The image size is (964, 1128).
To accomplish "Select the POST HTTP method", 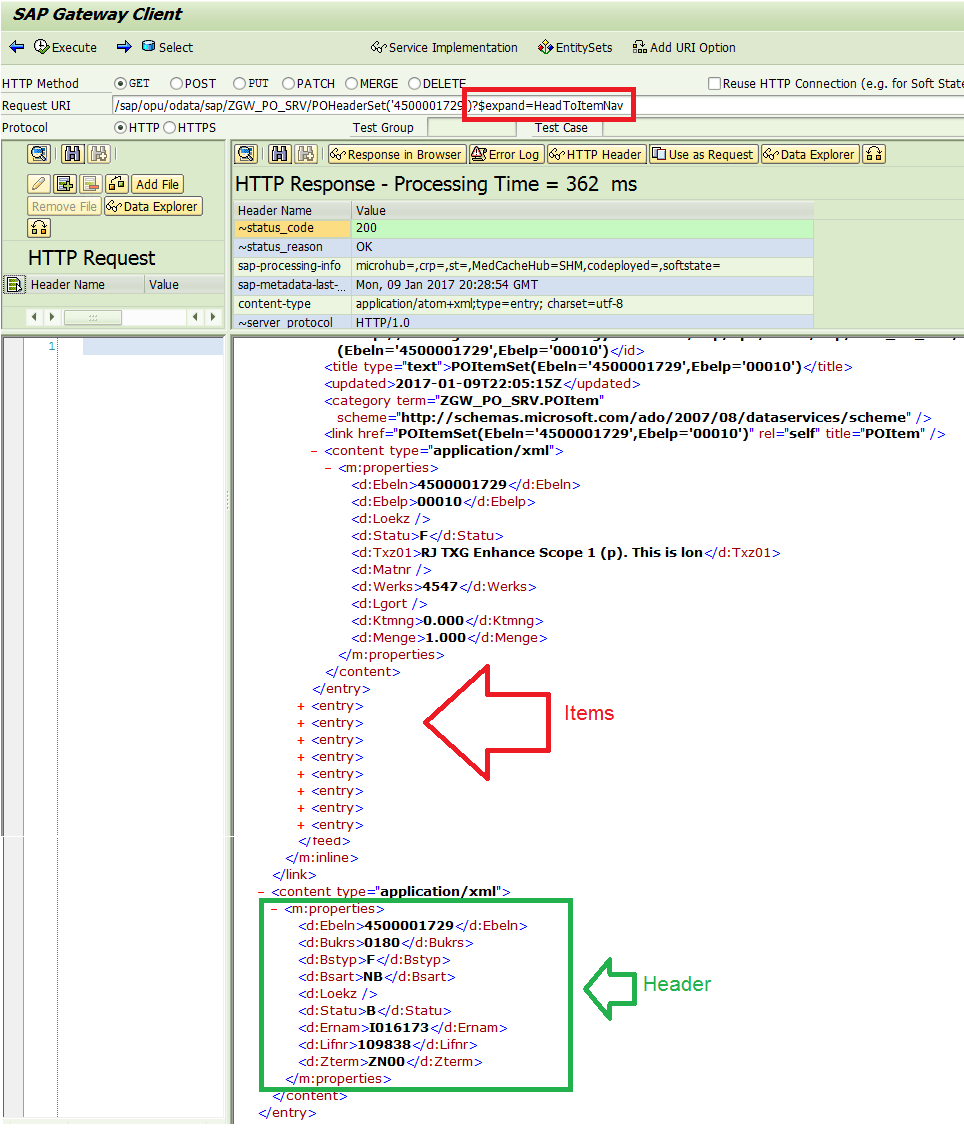I will pos(177,84).
